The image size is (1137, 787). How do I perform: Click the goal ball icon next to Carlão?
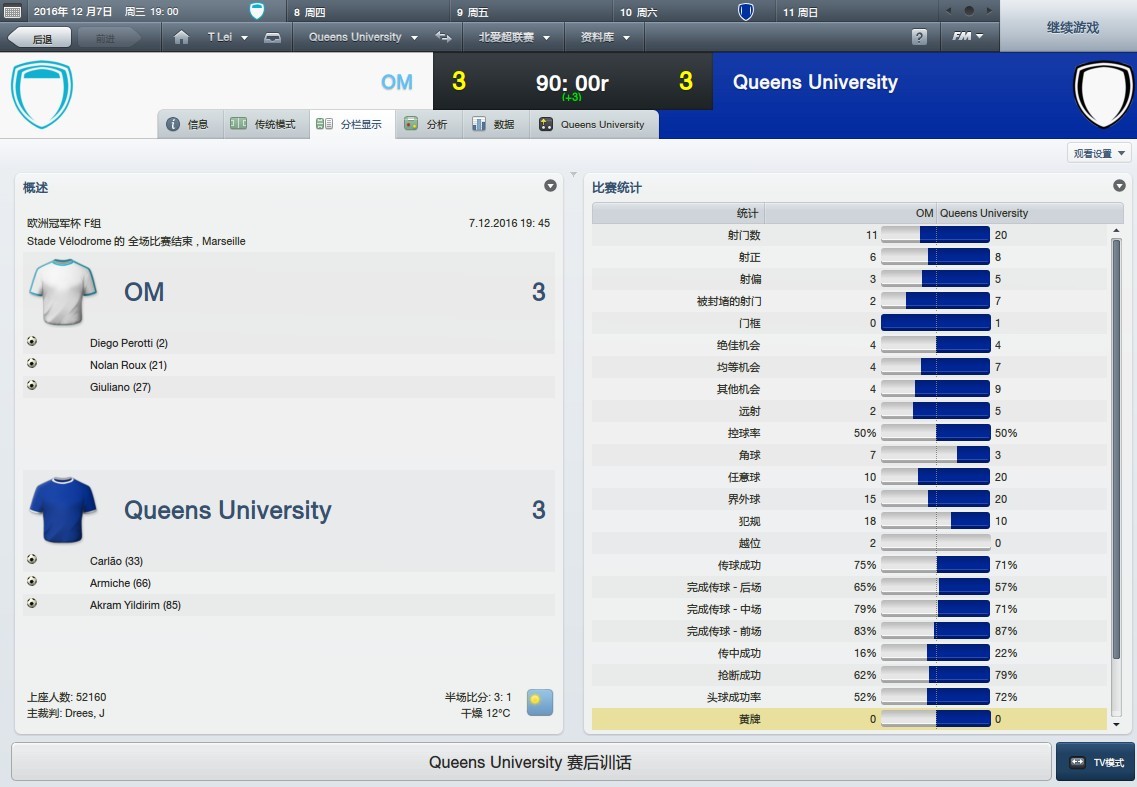point(32,559)
